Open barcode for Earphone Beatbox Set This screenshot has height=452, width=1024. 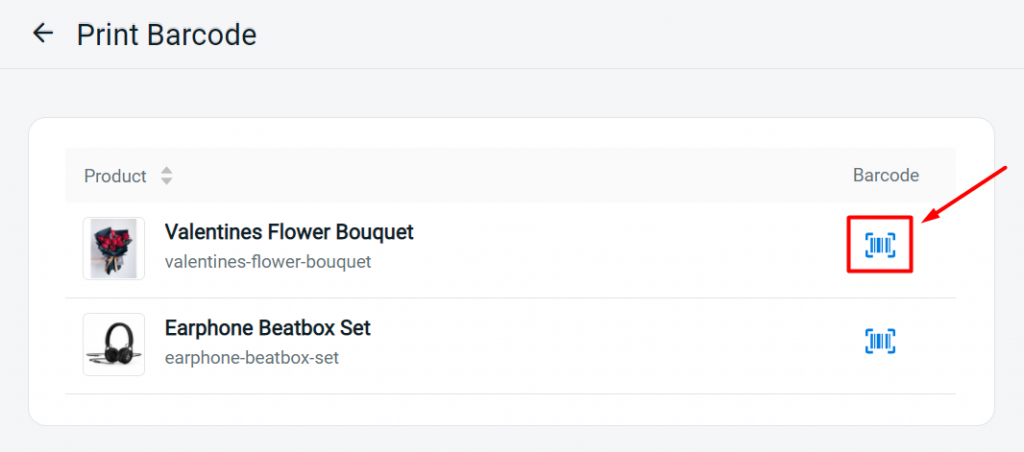[x=880, y=341]
